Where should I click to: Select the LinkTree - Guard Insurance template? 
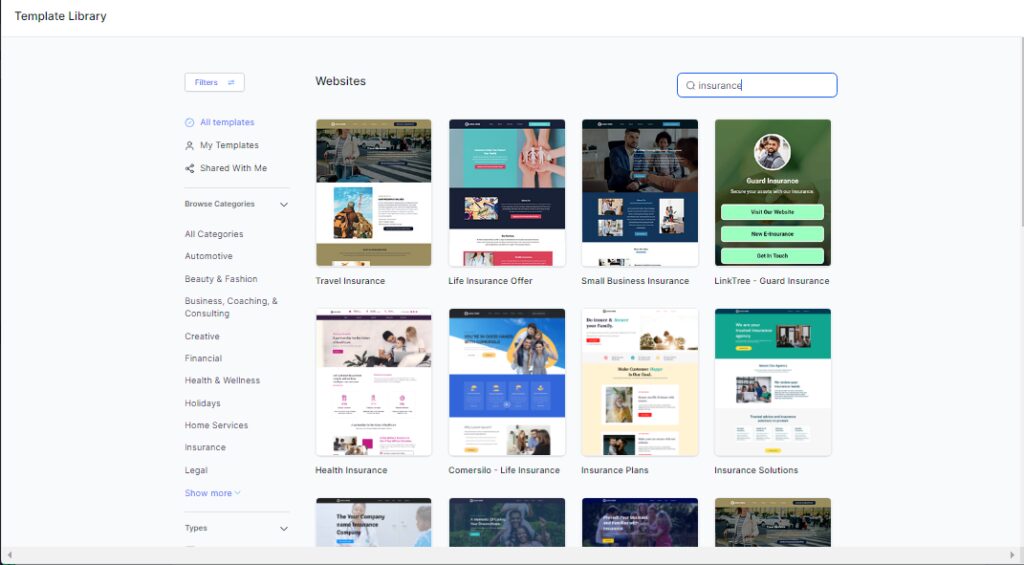[x=772, y=193]
